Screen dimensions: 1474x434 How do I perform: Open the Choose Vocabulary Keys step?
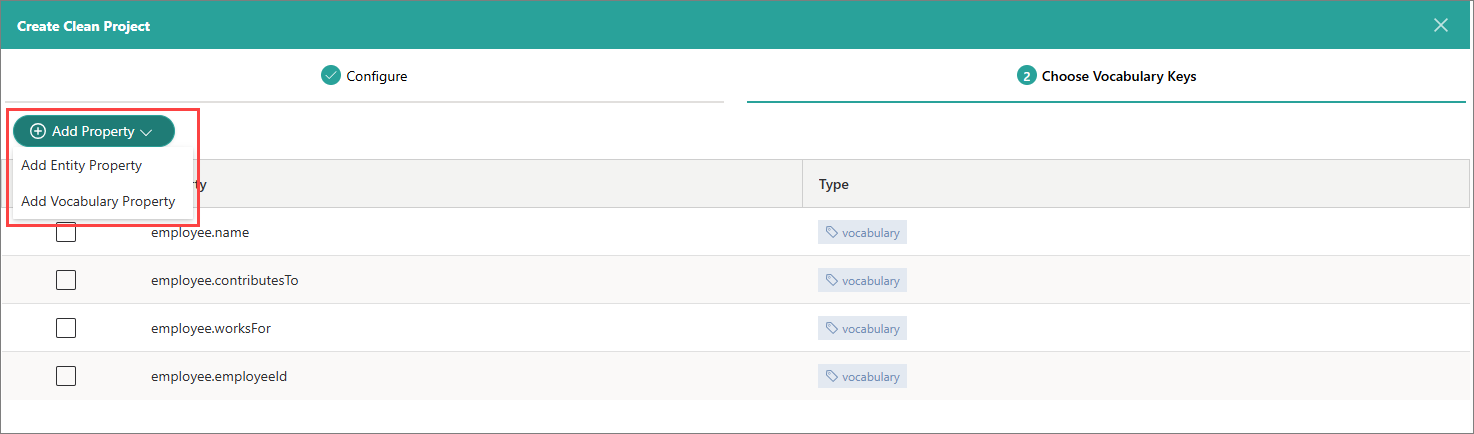1118,76
